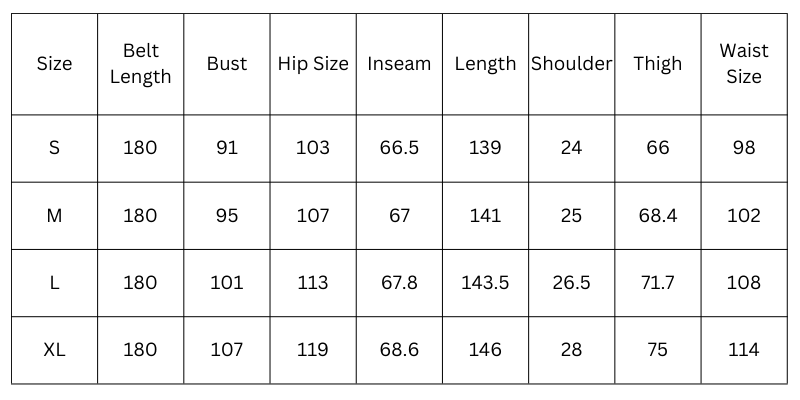This screenshot has height=400, width=800.
Task: Click the belt length 180 in S row
Action: pos(140,148)
